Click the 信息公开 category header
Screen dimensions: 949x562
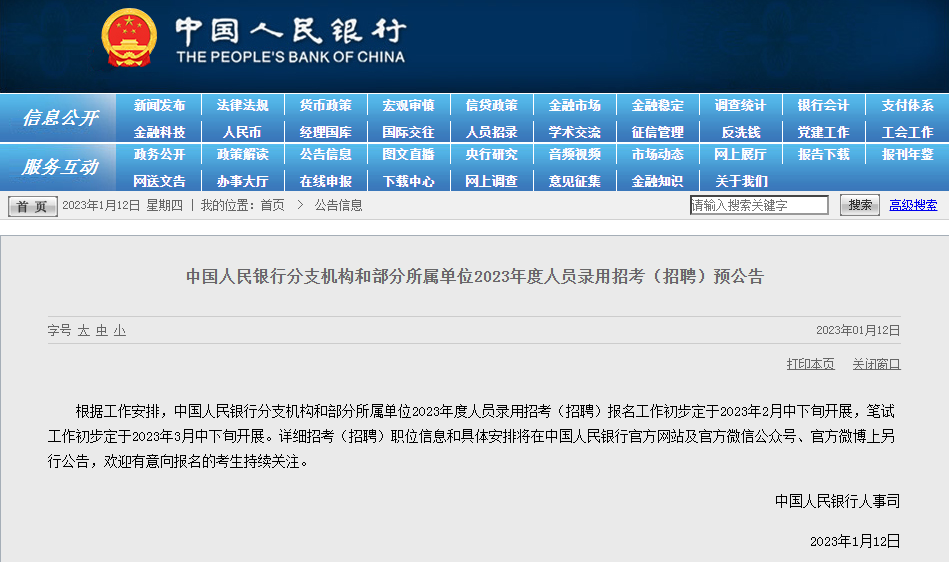[x=59, y=117]
